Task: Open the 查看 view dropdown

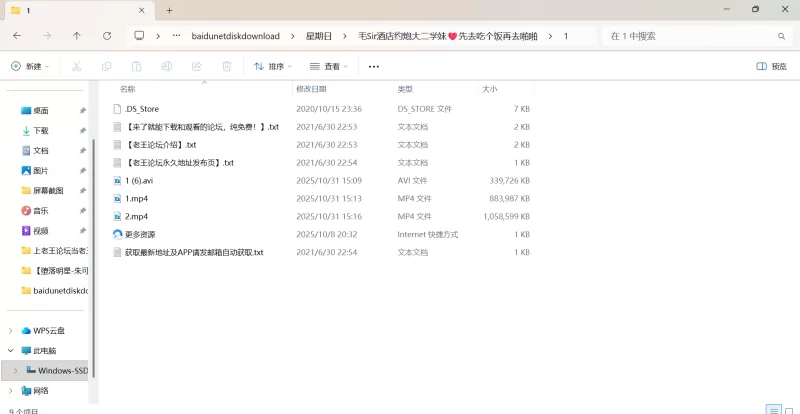Action: point(329,66)
